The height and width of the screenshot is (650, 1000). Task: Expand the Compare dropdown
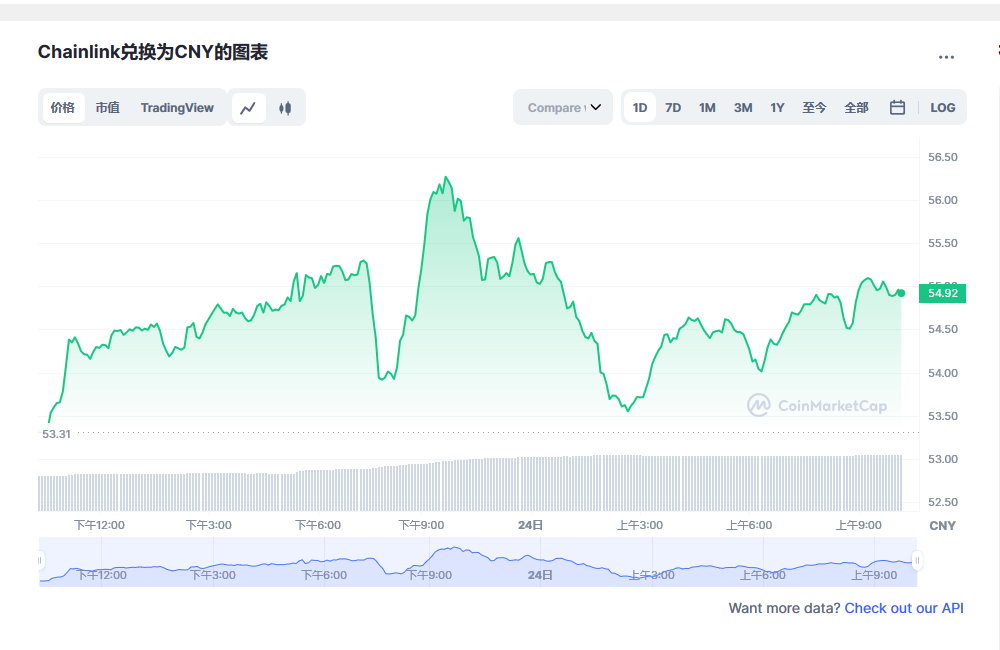coord(563,107)
